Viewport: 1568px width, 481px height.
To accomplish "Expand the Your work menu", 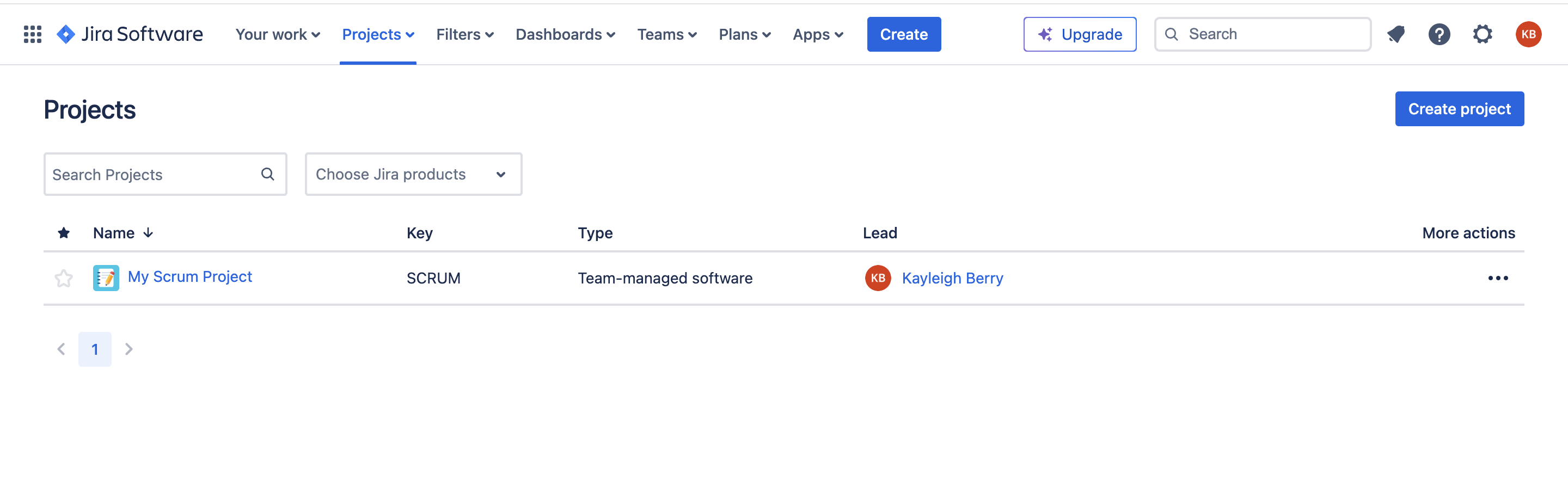I will [x=278, y=35].
